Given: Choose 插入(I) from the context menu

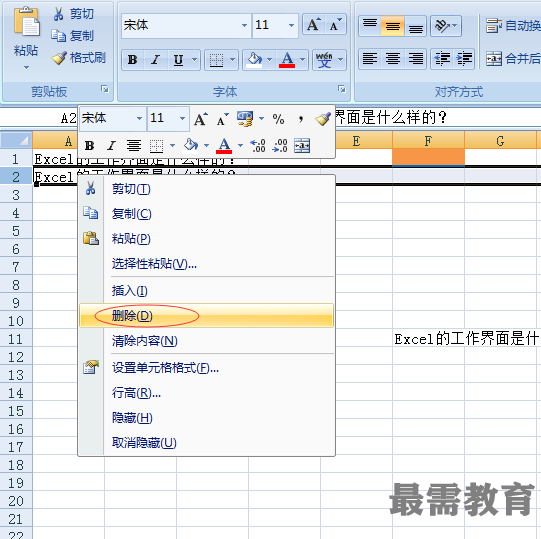Looking at the screenshot, I should click(x=206, y=291).
